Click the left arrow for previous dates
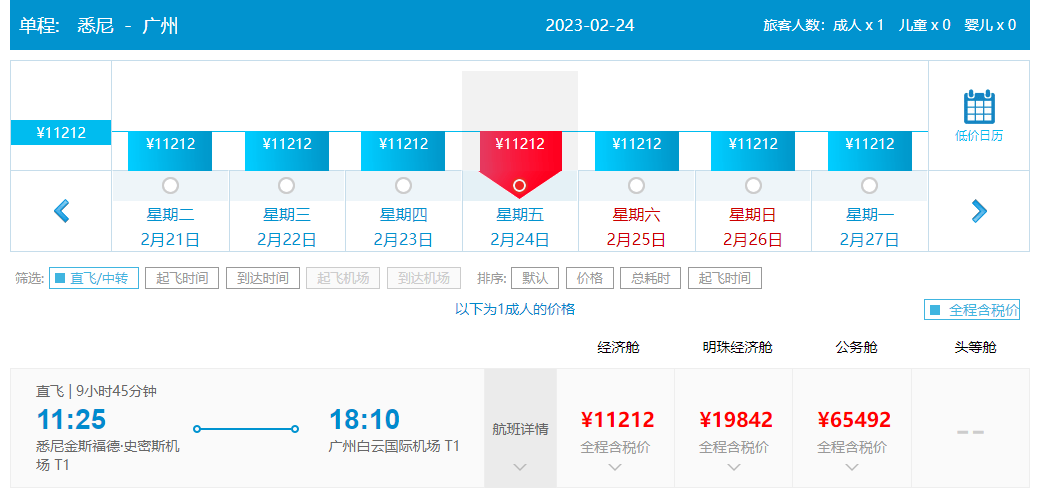Screen dimensions: 1042x496 (62, 211)
